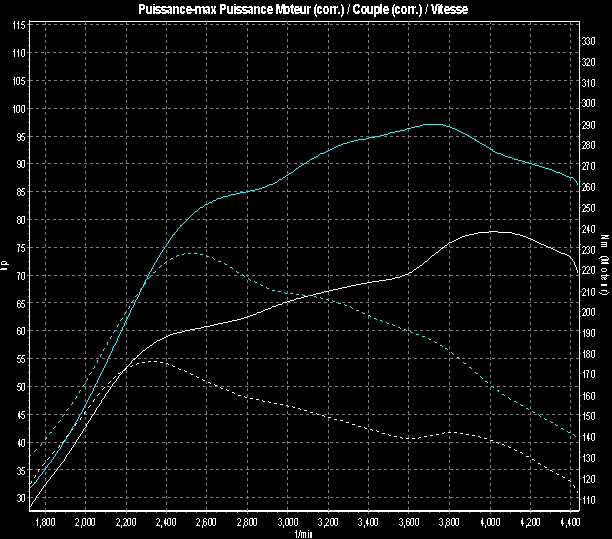Select the 115 value on the left axis

point(19,25)
